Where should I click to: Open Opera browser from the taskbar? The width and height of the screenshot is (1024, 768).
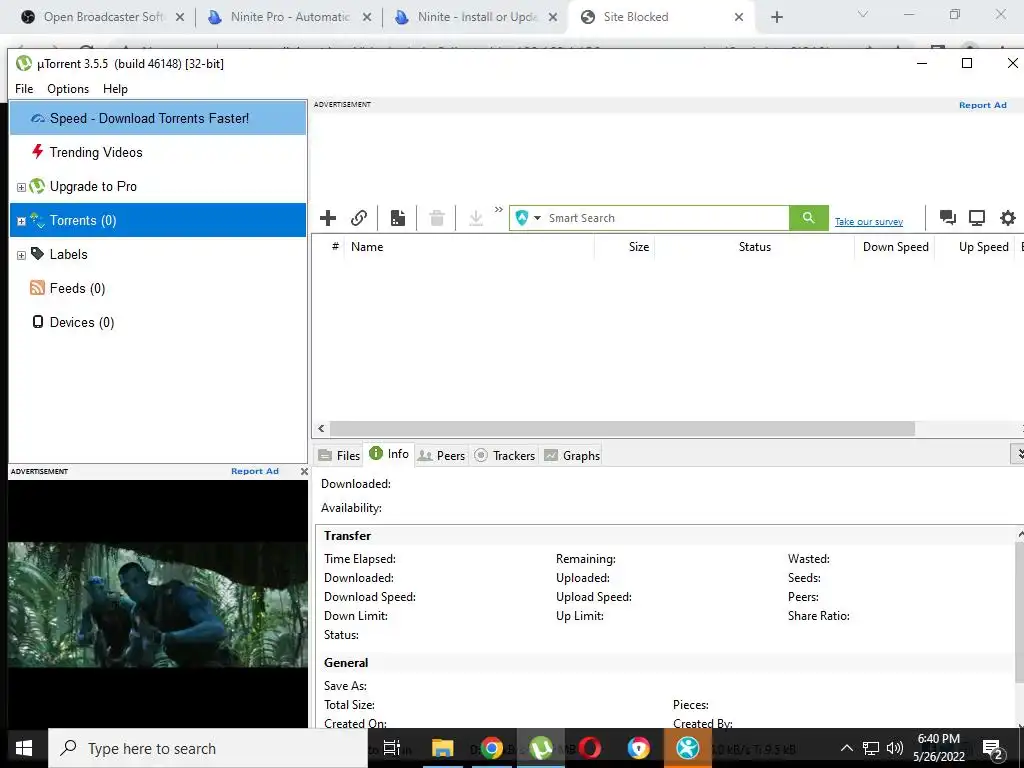(590, 748)
